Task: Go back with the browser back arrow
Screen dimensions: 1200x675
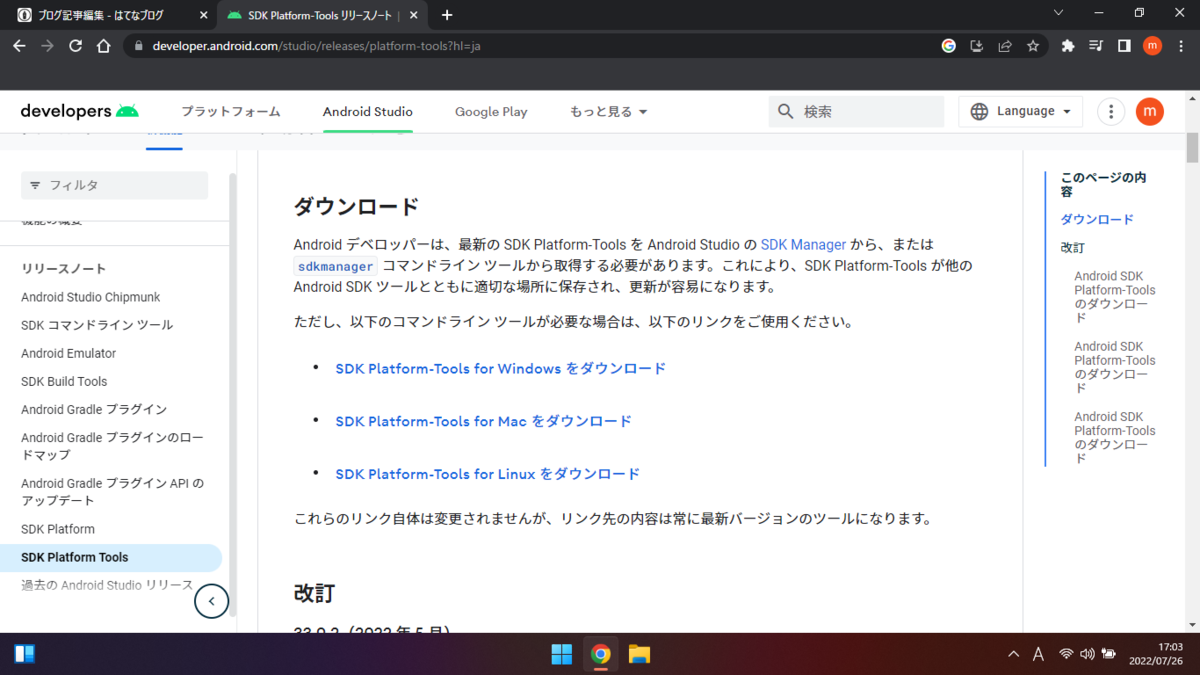Action: [x=19, y=46]
